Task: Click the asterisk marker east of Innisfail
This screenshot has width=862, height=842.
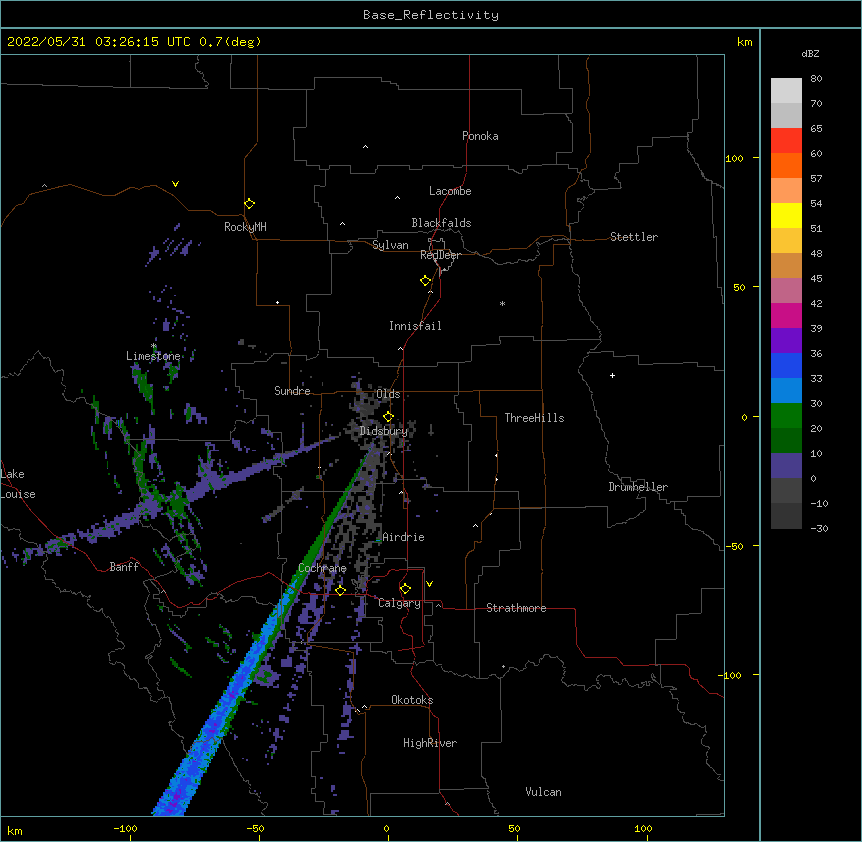Action: click(x=502, y=303)
